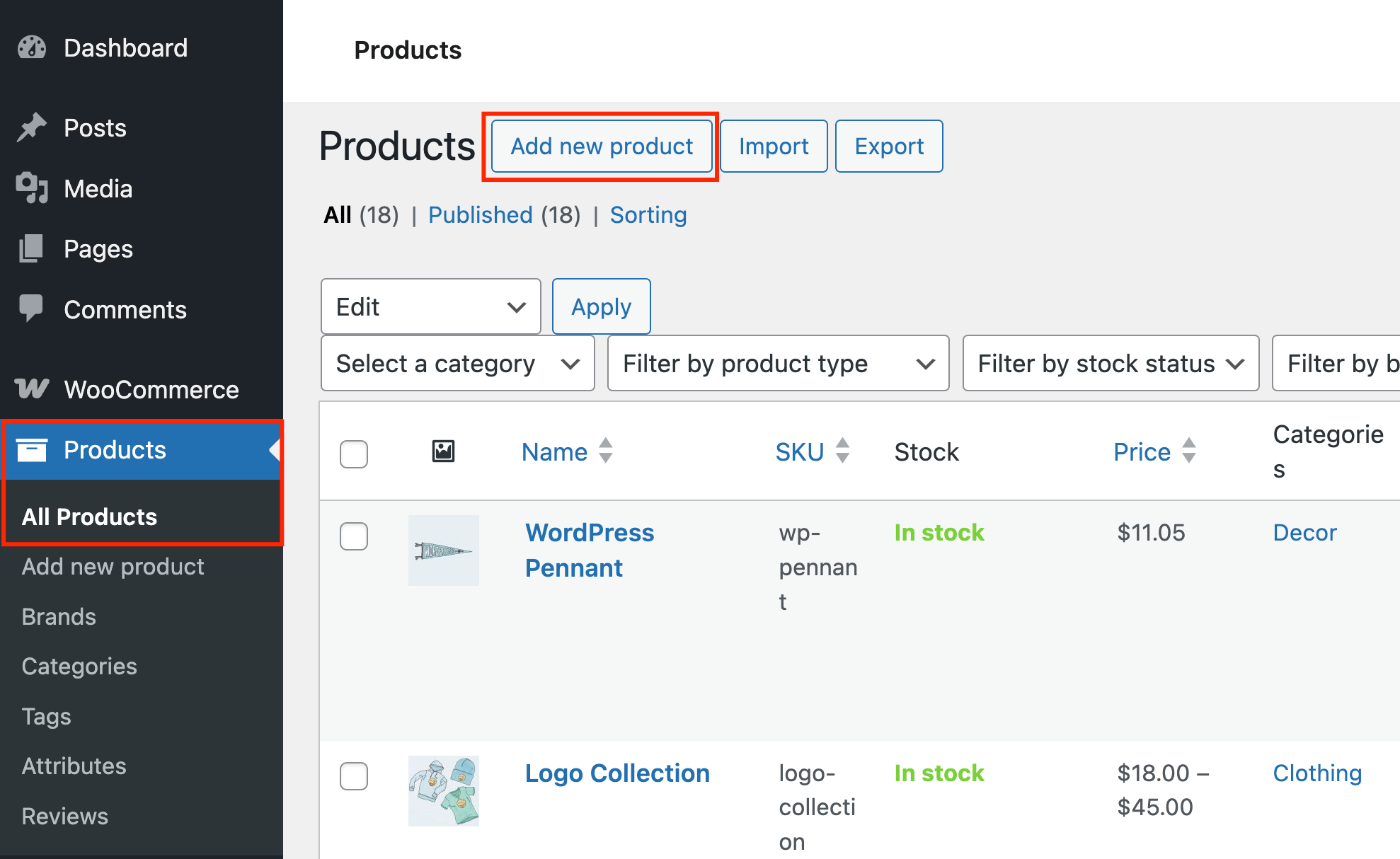Click the WooCommerce logo icon
This screenshot has height=859, width=1400.
(32, 389)
